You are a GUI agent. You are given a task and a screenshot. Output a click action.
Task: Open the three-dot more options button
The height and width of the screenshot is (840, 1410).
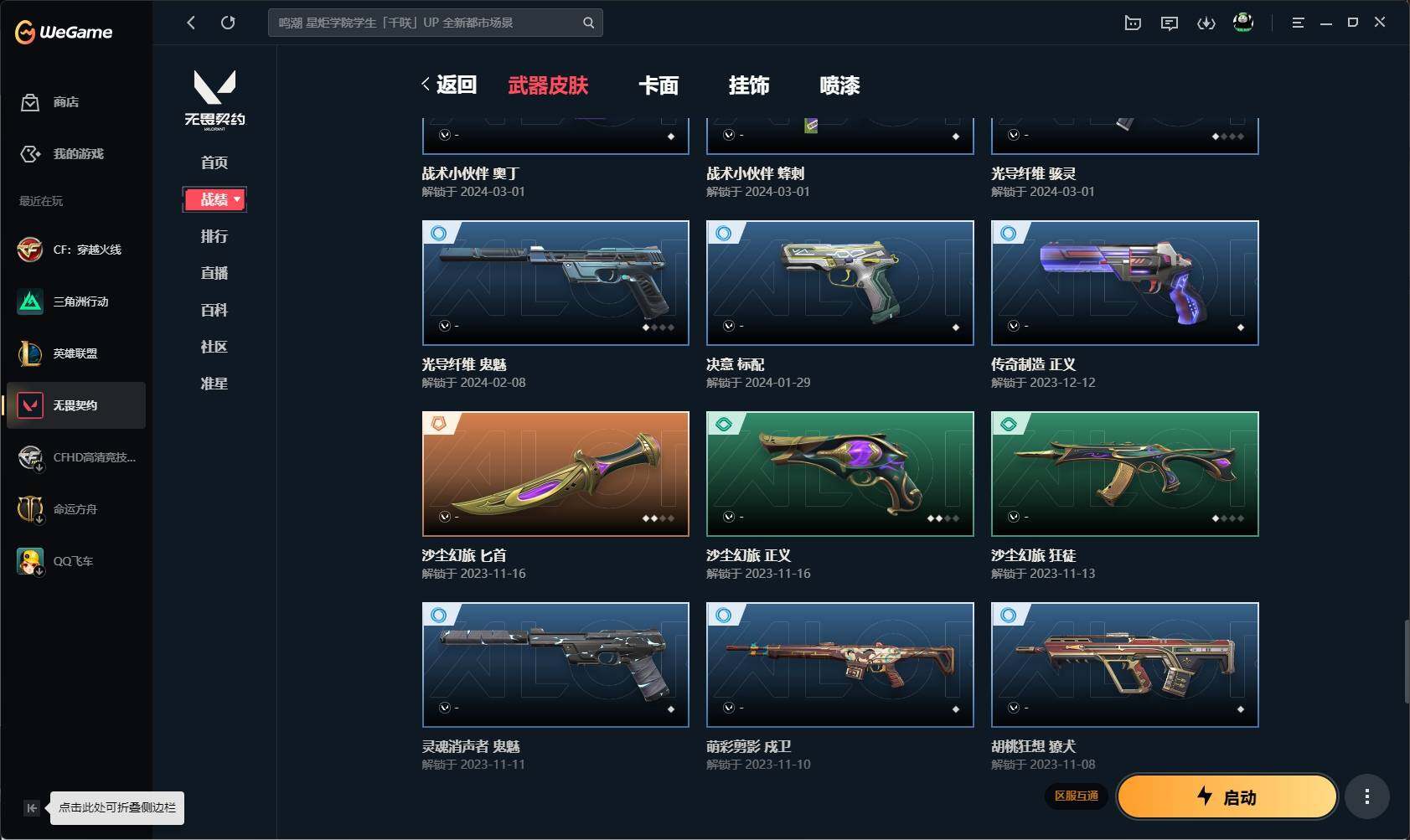1367,796
